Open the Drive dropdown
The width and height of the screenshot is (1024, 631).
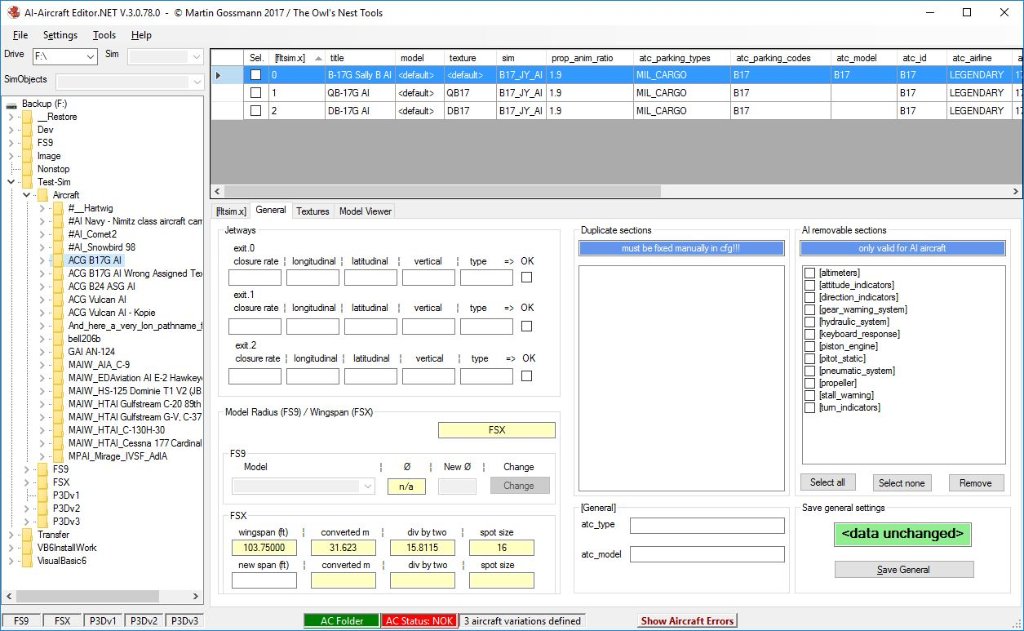[x=90, y=57]
